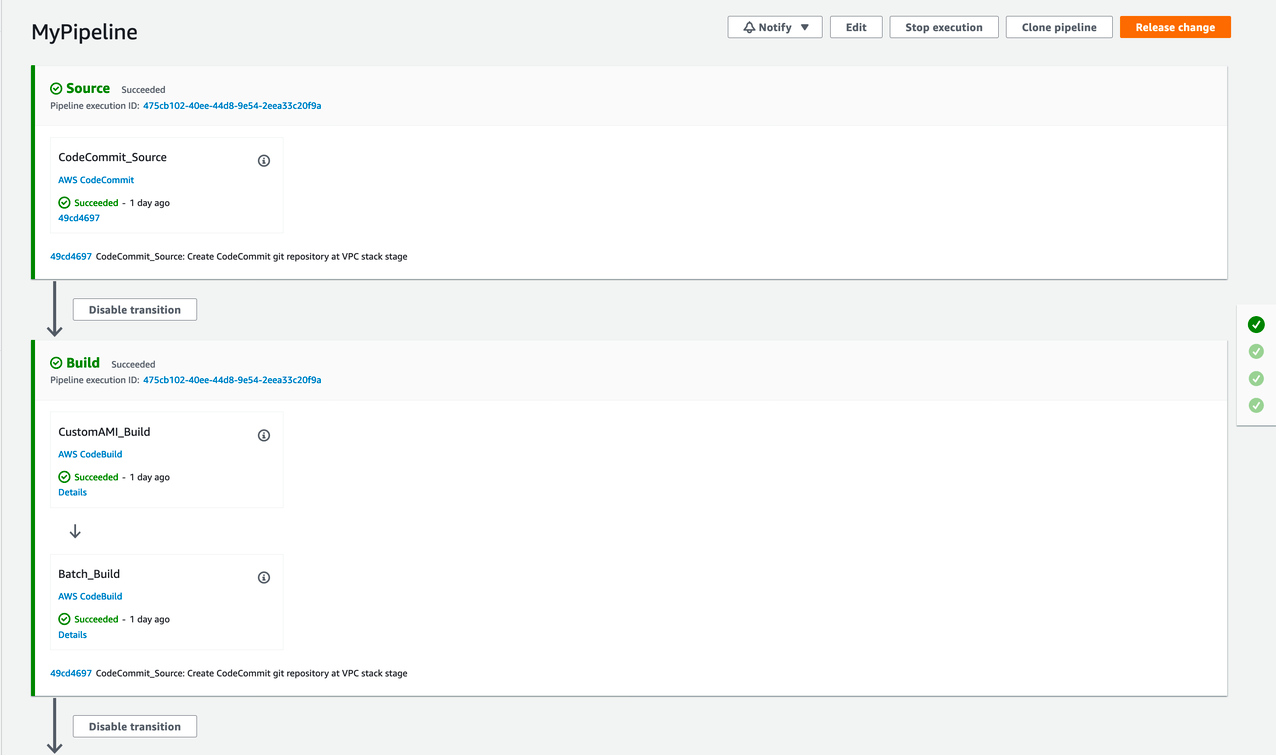Open Build stage pipeline execution ID link
The image size is (1276, 755).
click(232, 380)
